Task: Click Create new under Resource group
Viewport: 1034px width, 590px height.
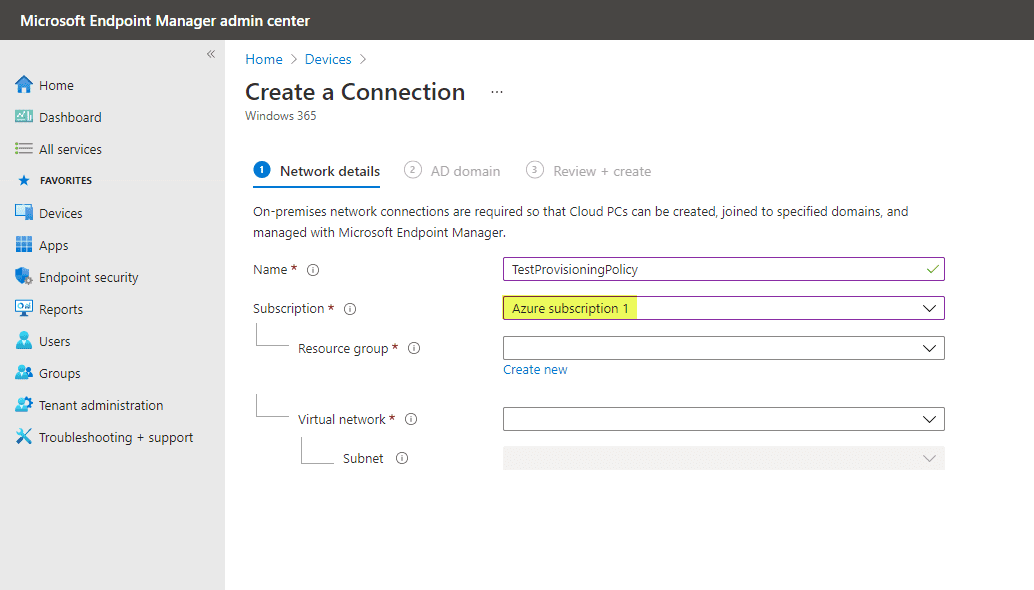Action: [535, 369]
